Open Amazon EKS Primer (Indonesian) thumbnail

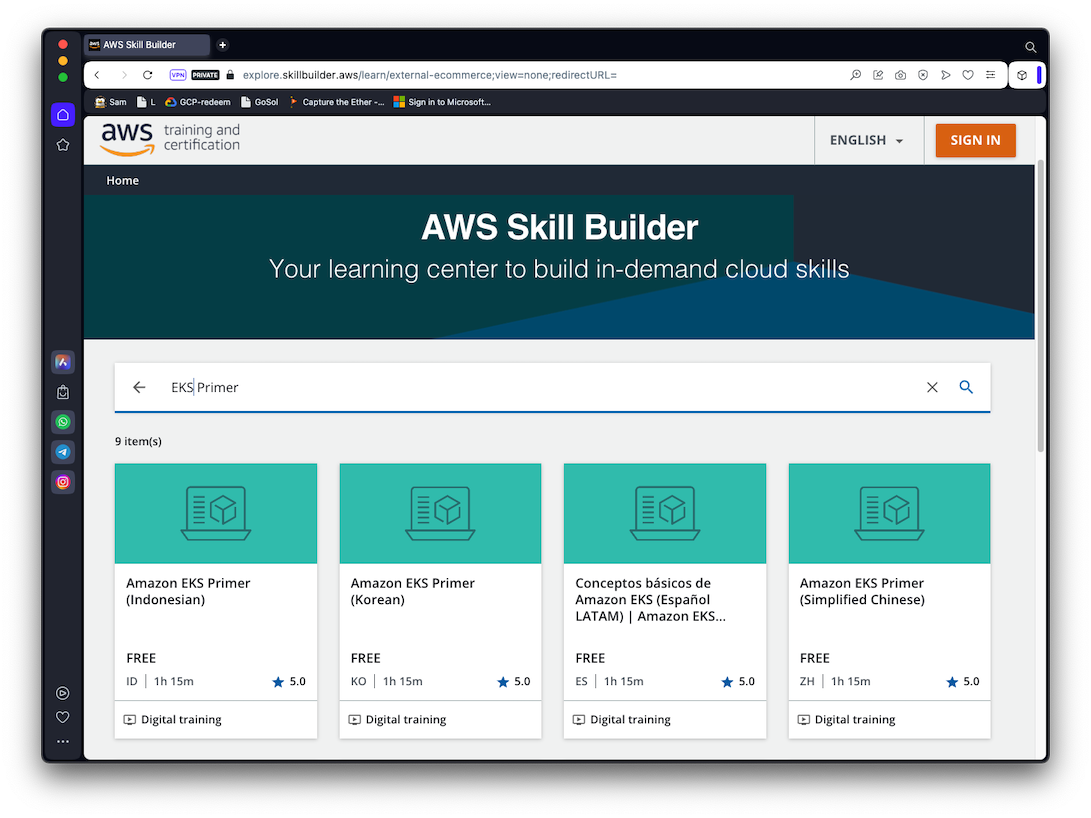pos(216,513)
